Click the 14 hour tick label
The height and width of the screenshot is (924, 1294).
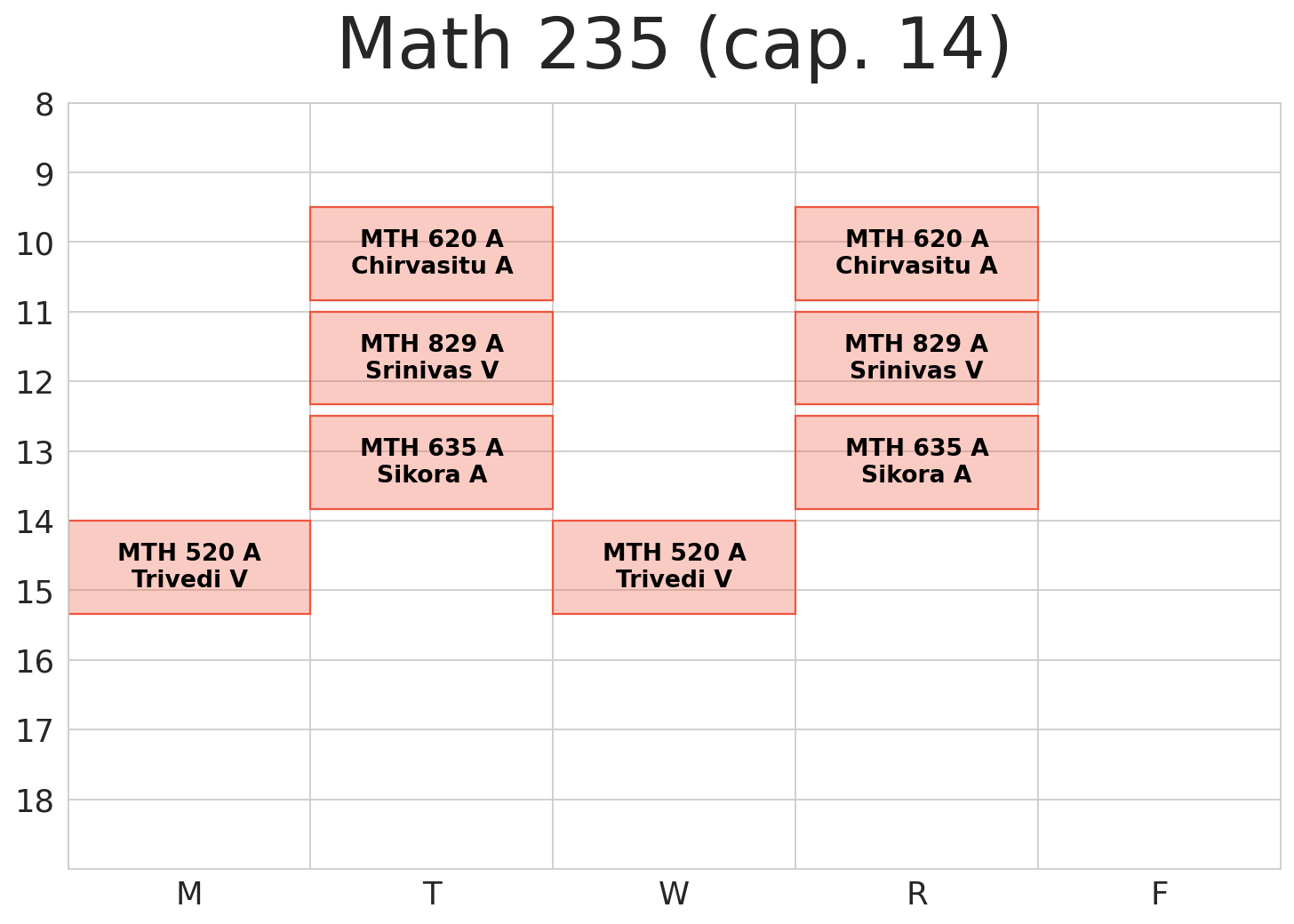tap(36, 522)
